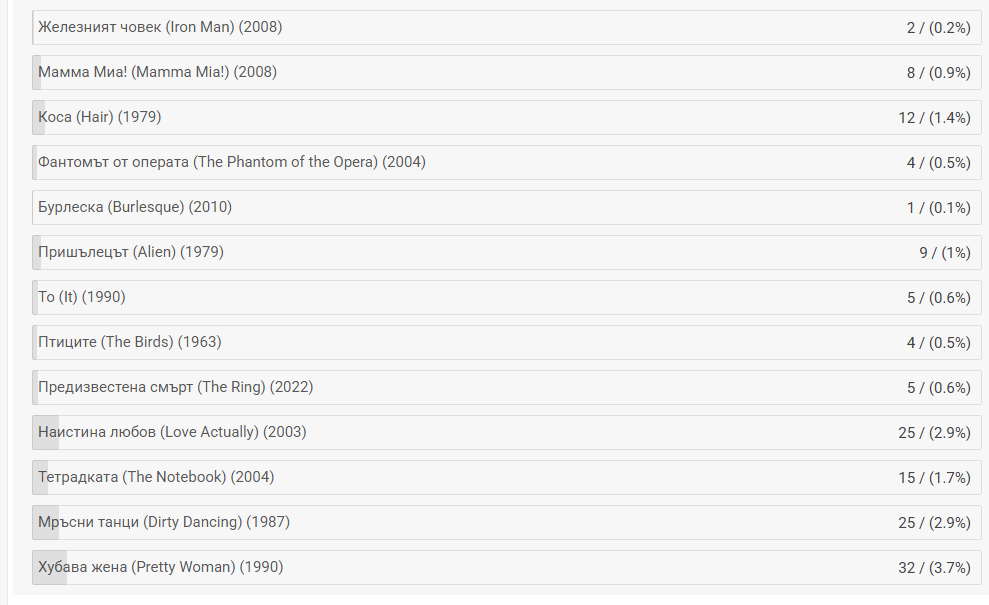The height and width of the screenshot is (605, 989).
Task: Choose Предизвестена смърт (The Ring) option
Action: pos(506,387)
